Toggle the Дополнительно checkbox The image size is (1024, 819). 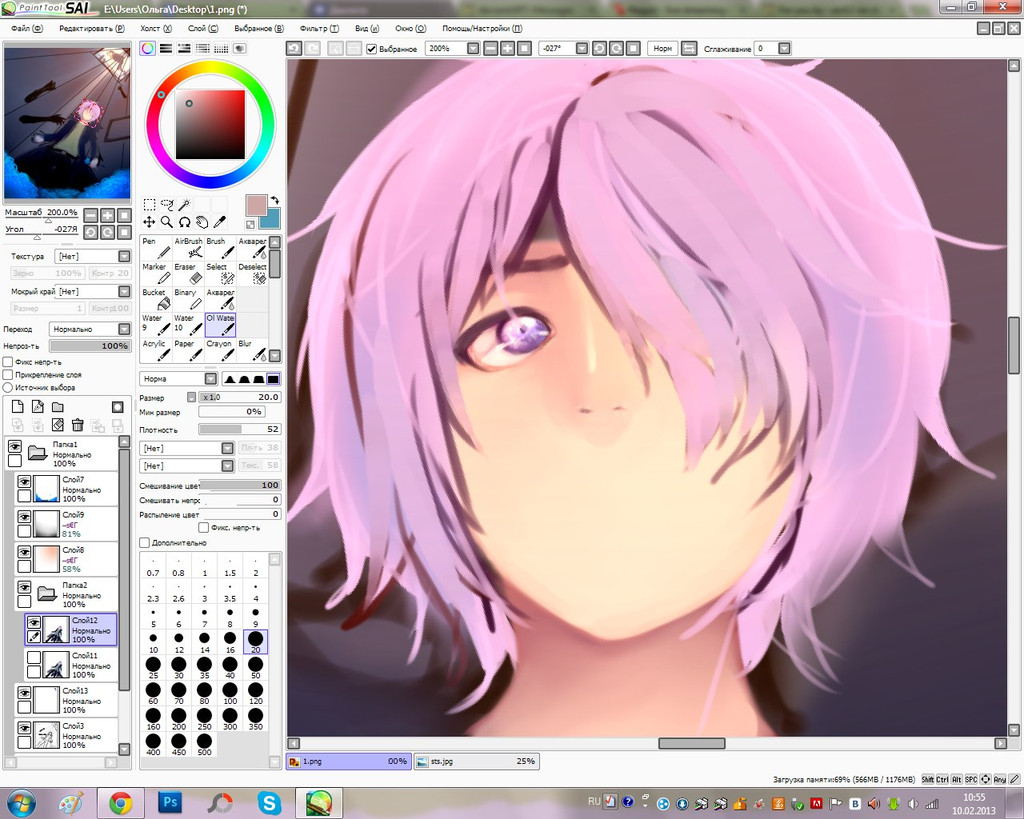144,543
